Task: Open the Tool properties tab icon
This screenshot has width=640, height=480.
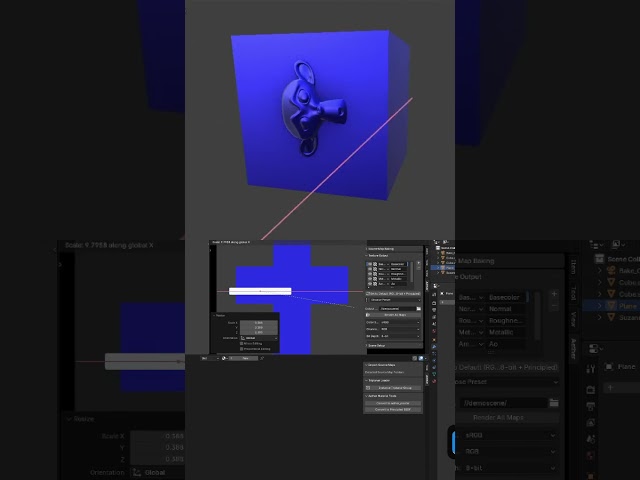Action: coord(434,294)
